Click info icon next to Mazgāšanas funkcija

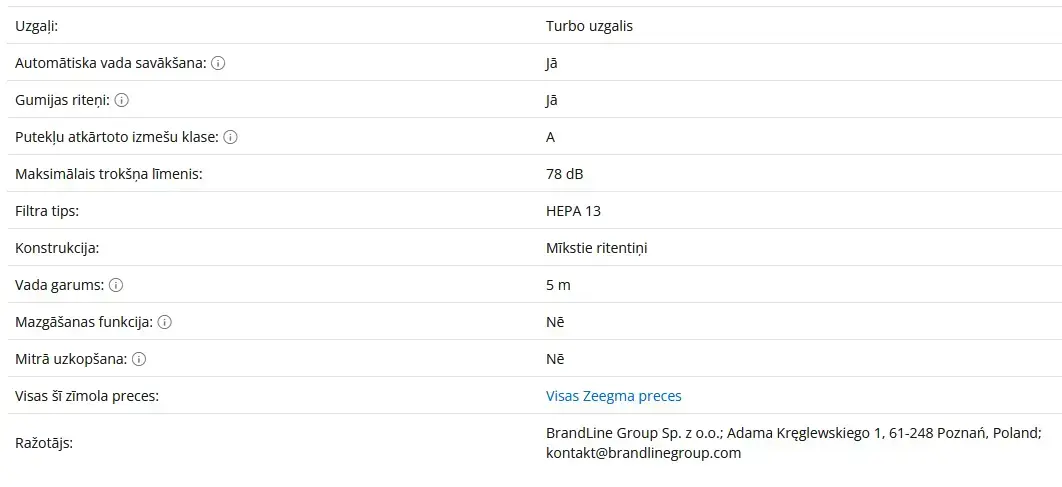165,322
